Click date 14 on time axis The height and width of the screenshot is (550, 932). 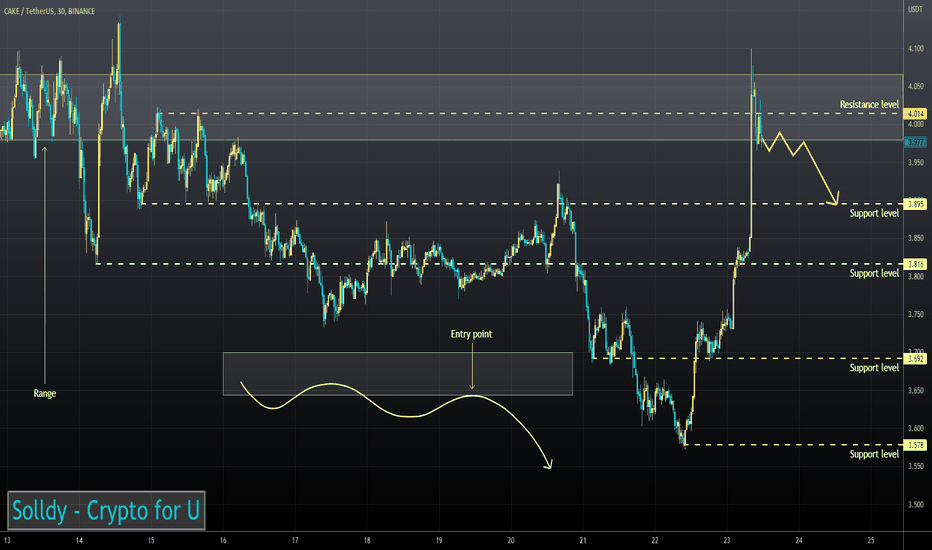79,540
